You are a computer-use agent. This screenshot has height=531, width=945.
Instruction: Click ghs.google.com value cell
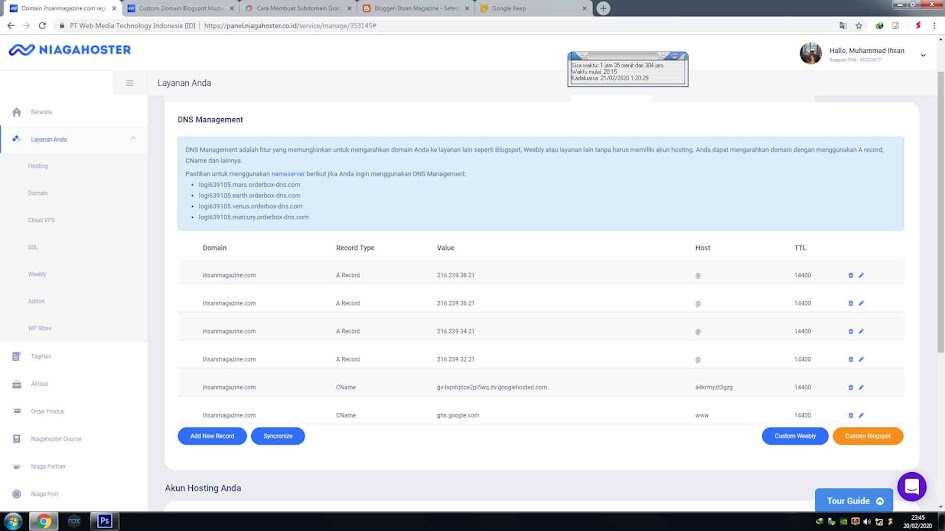(x=458, y=415)
